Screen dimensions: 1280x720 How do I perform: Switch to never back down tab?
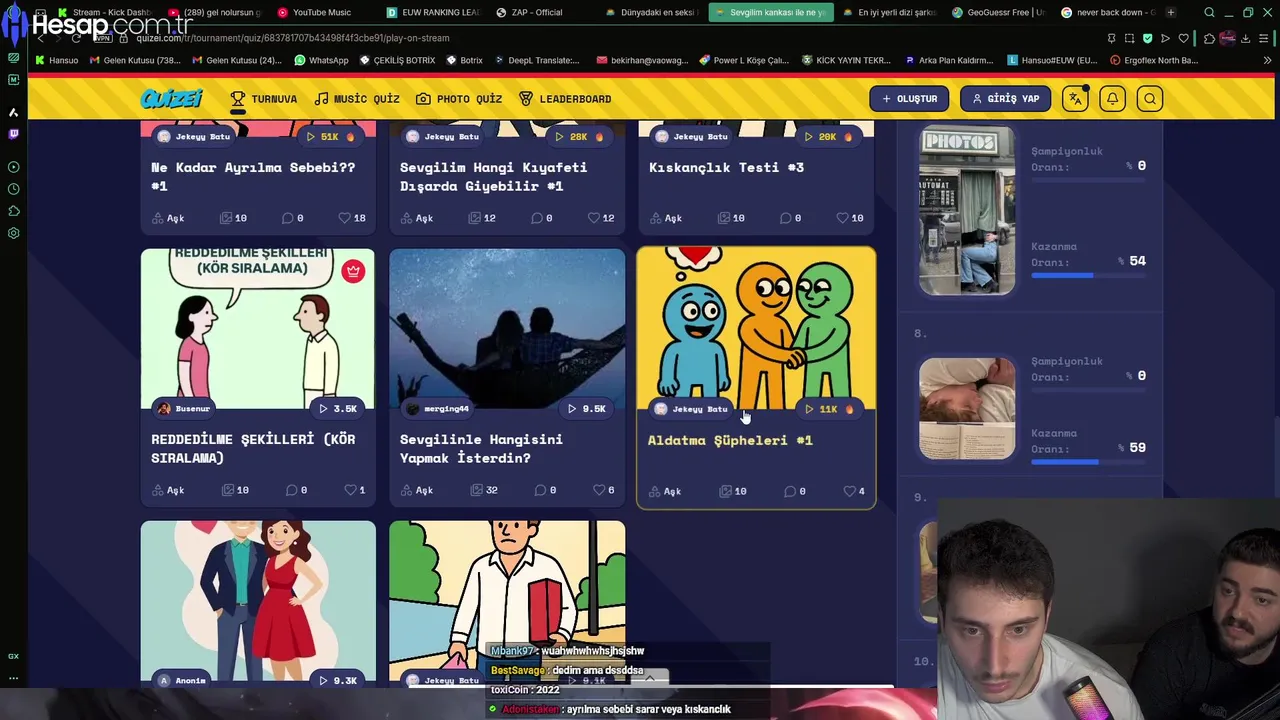(1108, 13)
